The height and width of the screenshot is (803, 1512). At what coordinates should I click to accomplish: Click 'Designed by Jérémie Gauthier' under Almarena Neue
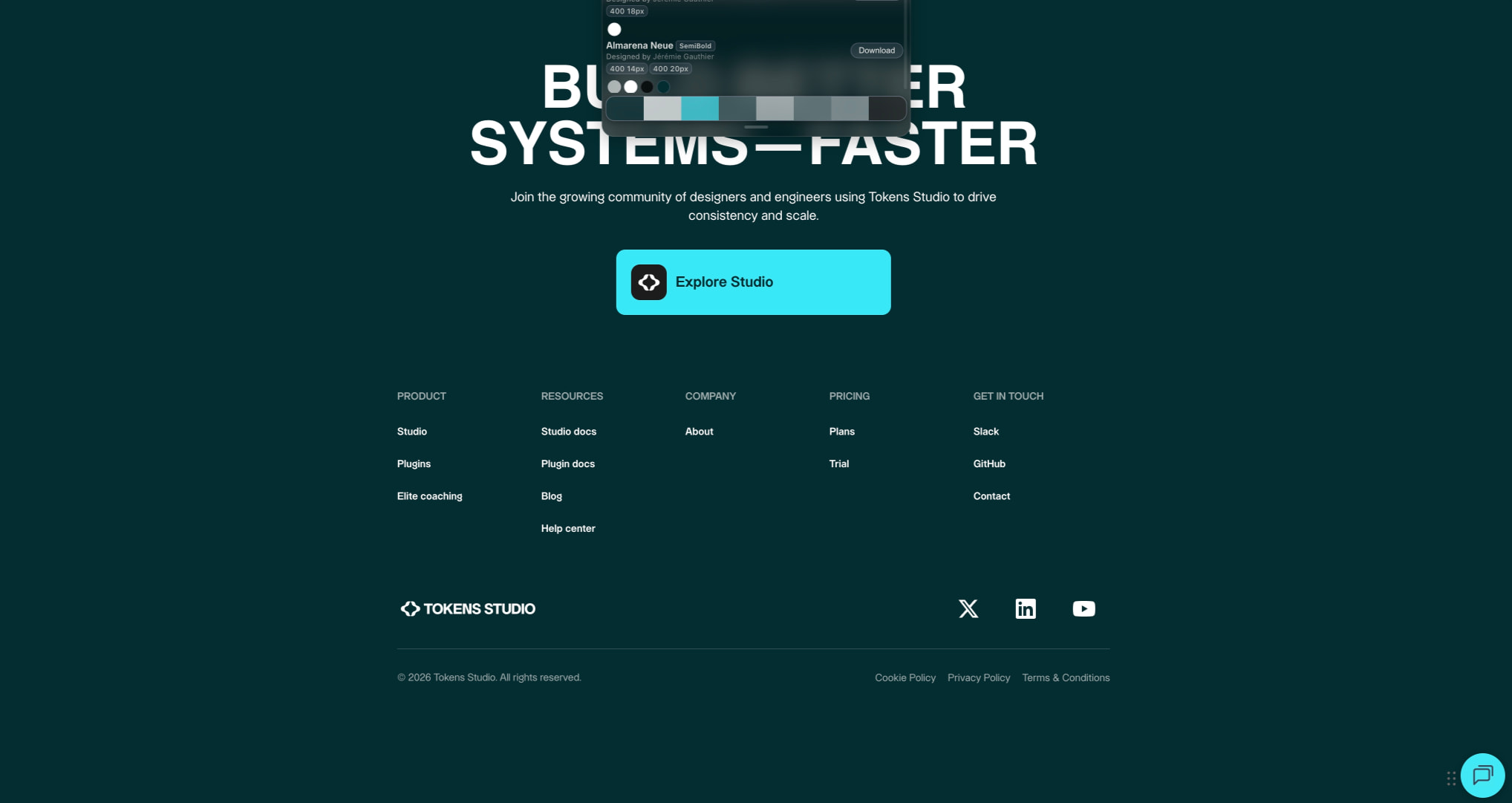click(x=660, y=56)
